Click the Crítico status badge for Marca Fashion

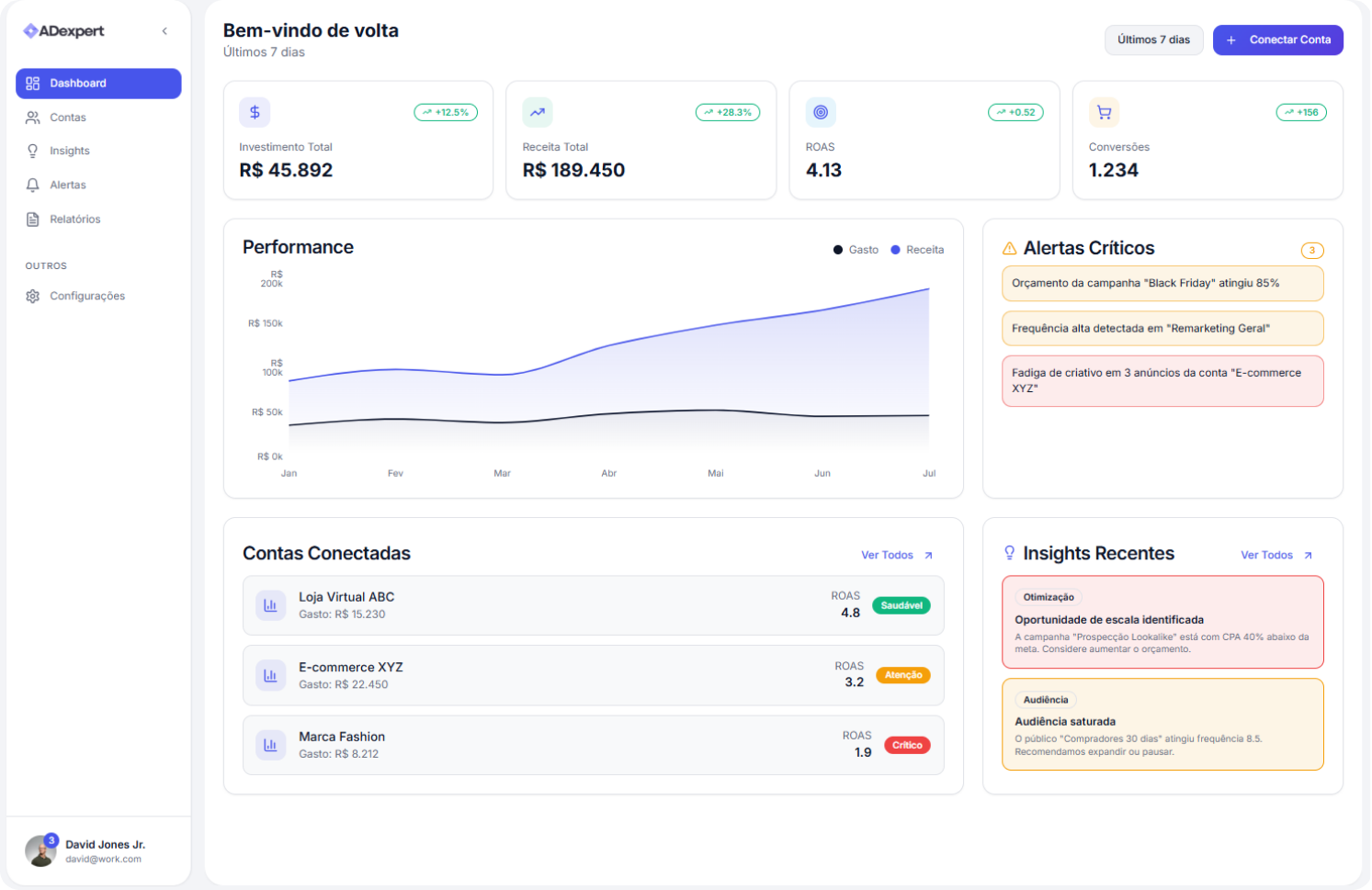[906, 745]
